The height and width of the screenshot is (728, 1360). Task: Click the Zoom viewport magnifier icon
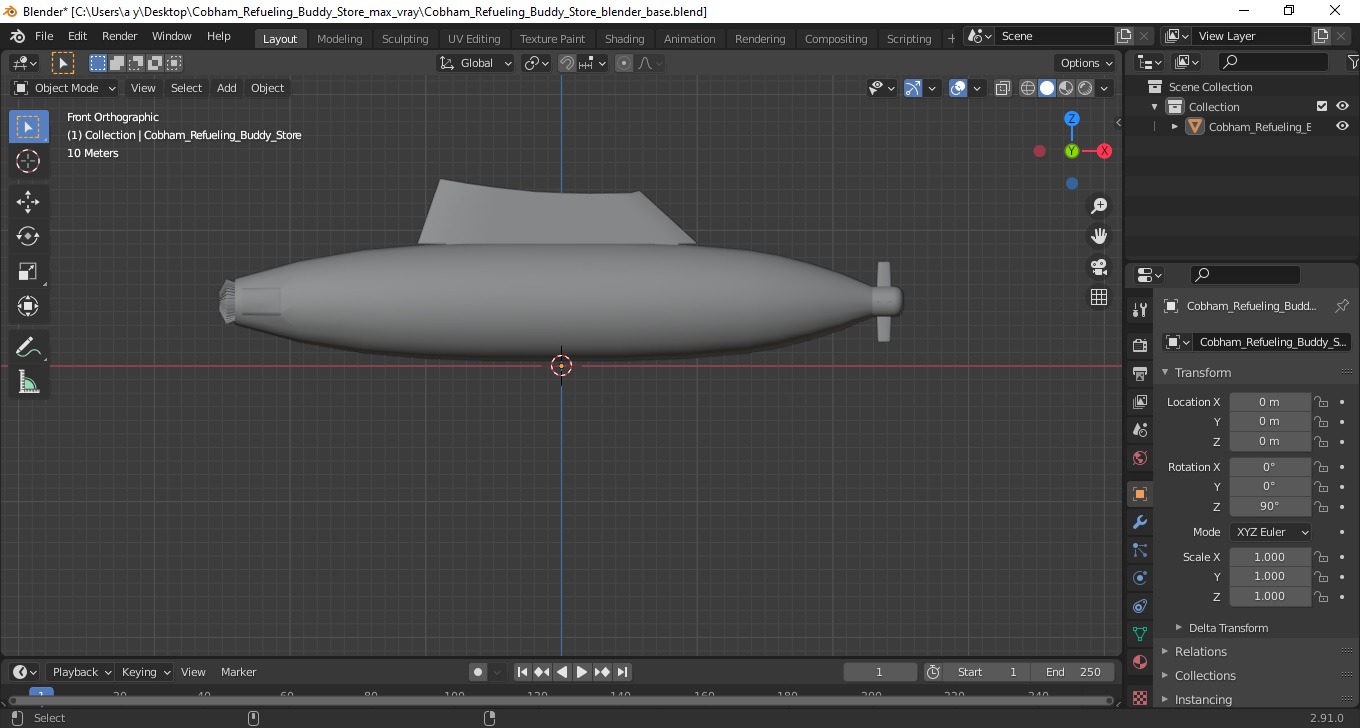click(1099, 206)
